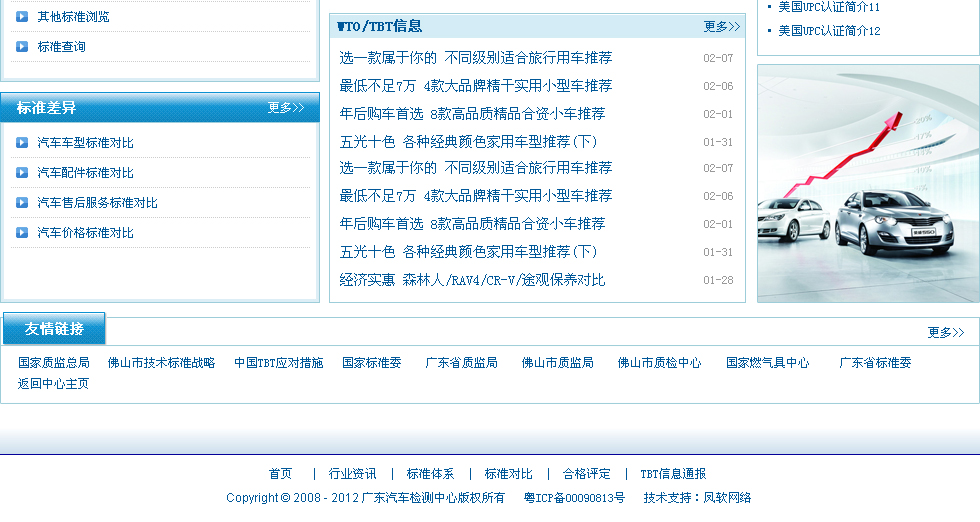
Task: Open the 经济实惠 森林人/RAV4/CR-V article
Action: click(472, 280)
